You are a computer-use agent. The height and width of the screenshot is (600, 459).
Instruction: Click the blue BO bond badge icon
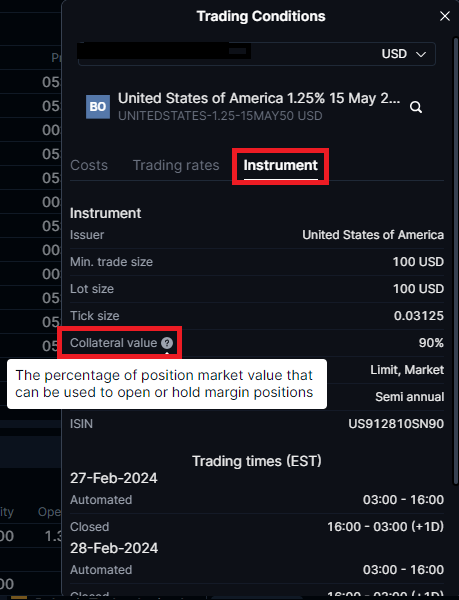(98, 107)
